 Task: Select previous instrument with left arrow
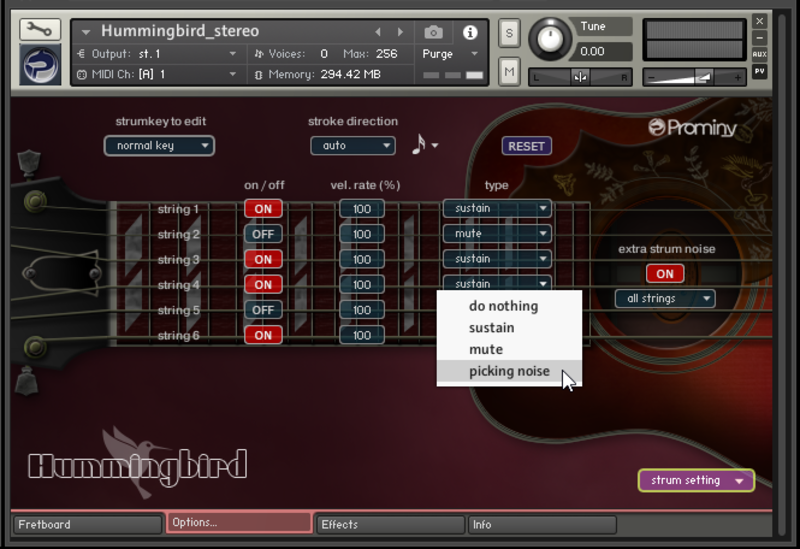click(378, 32)
